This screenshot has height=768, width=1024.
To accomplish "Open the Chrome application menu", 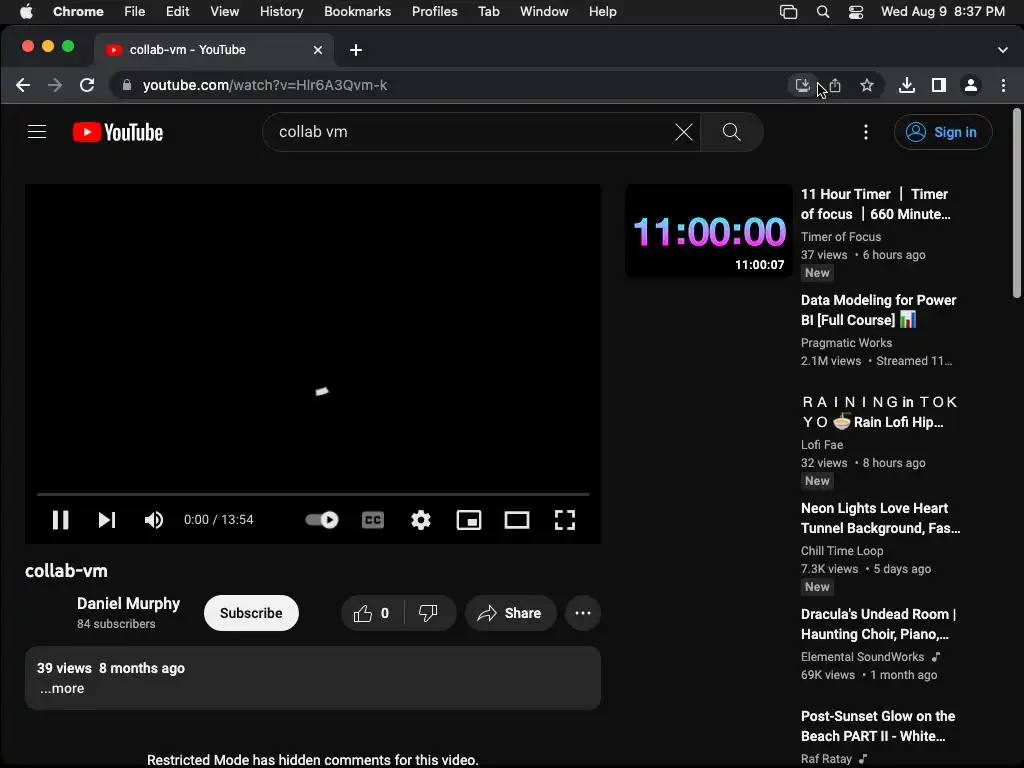I will pyautogui.click(x=78, y=12).
